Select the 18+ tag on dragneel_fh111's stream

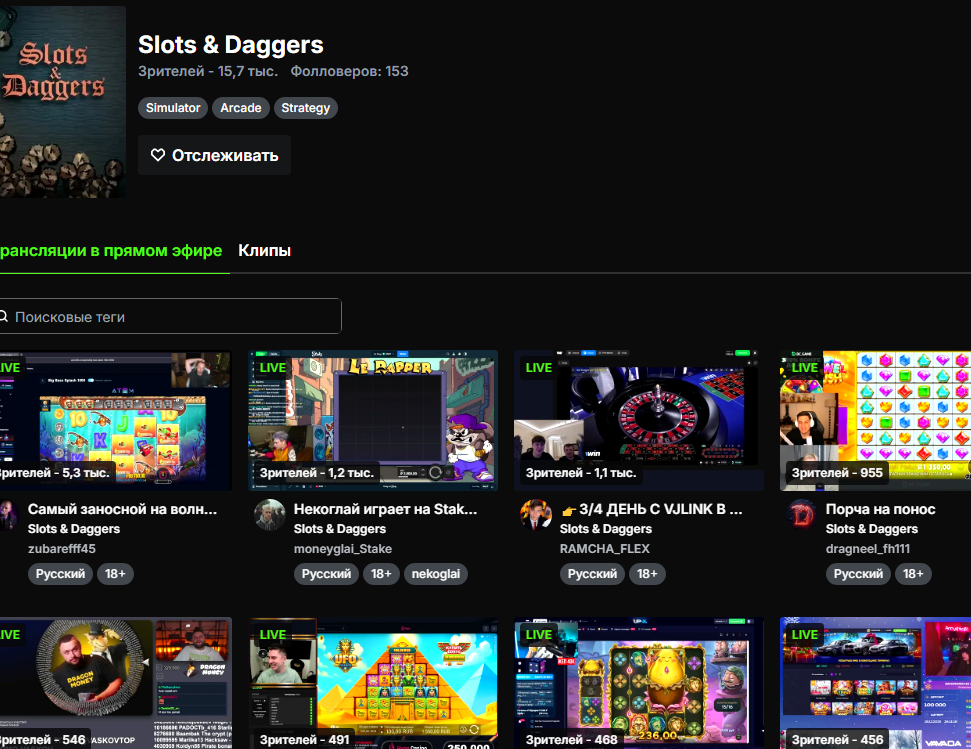(913, 574)
